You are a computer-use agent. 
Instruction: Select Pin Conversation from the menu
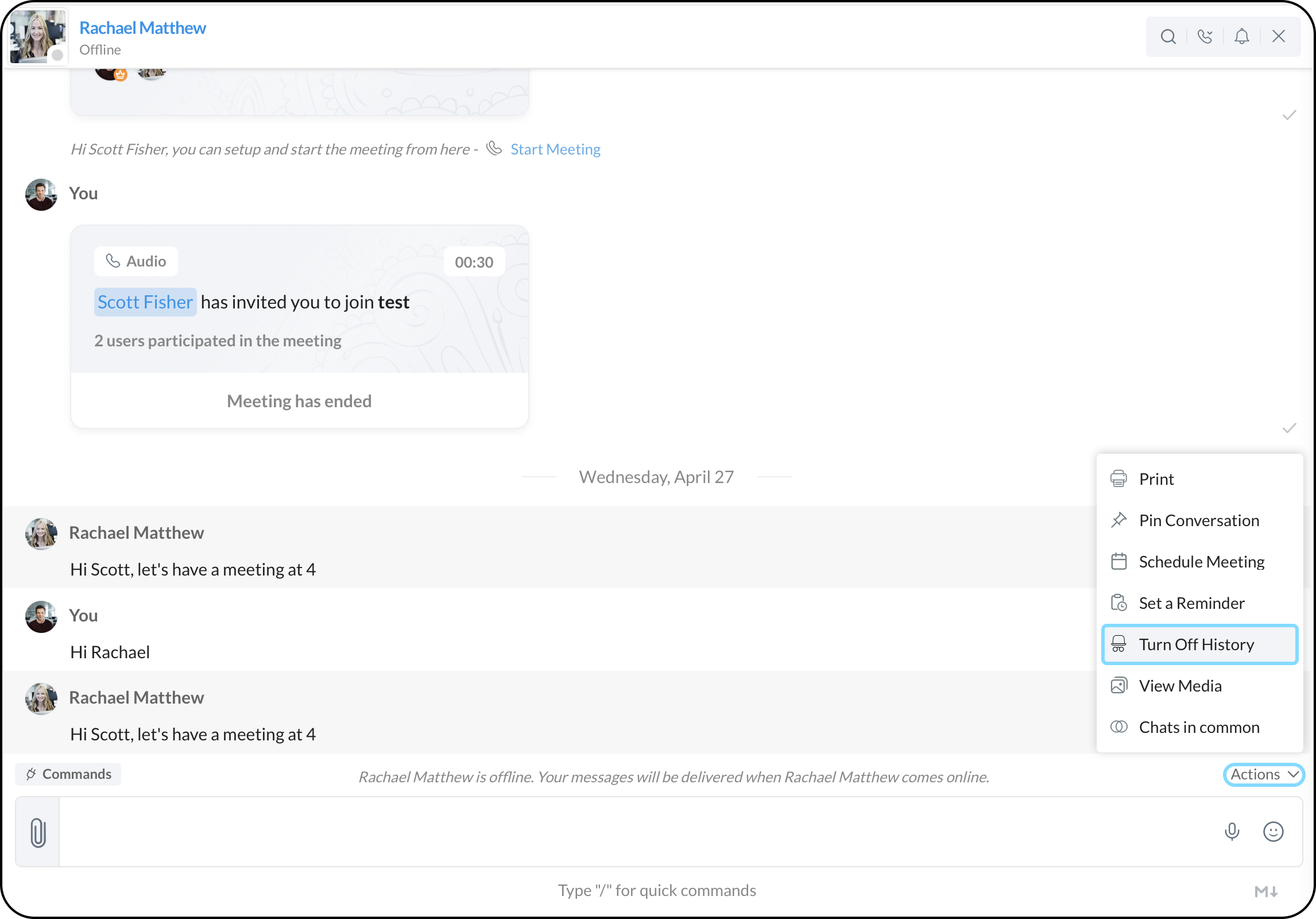tap(1198, 520)
